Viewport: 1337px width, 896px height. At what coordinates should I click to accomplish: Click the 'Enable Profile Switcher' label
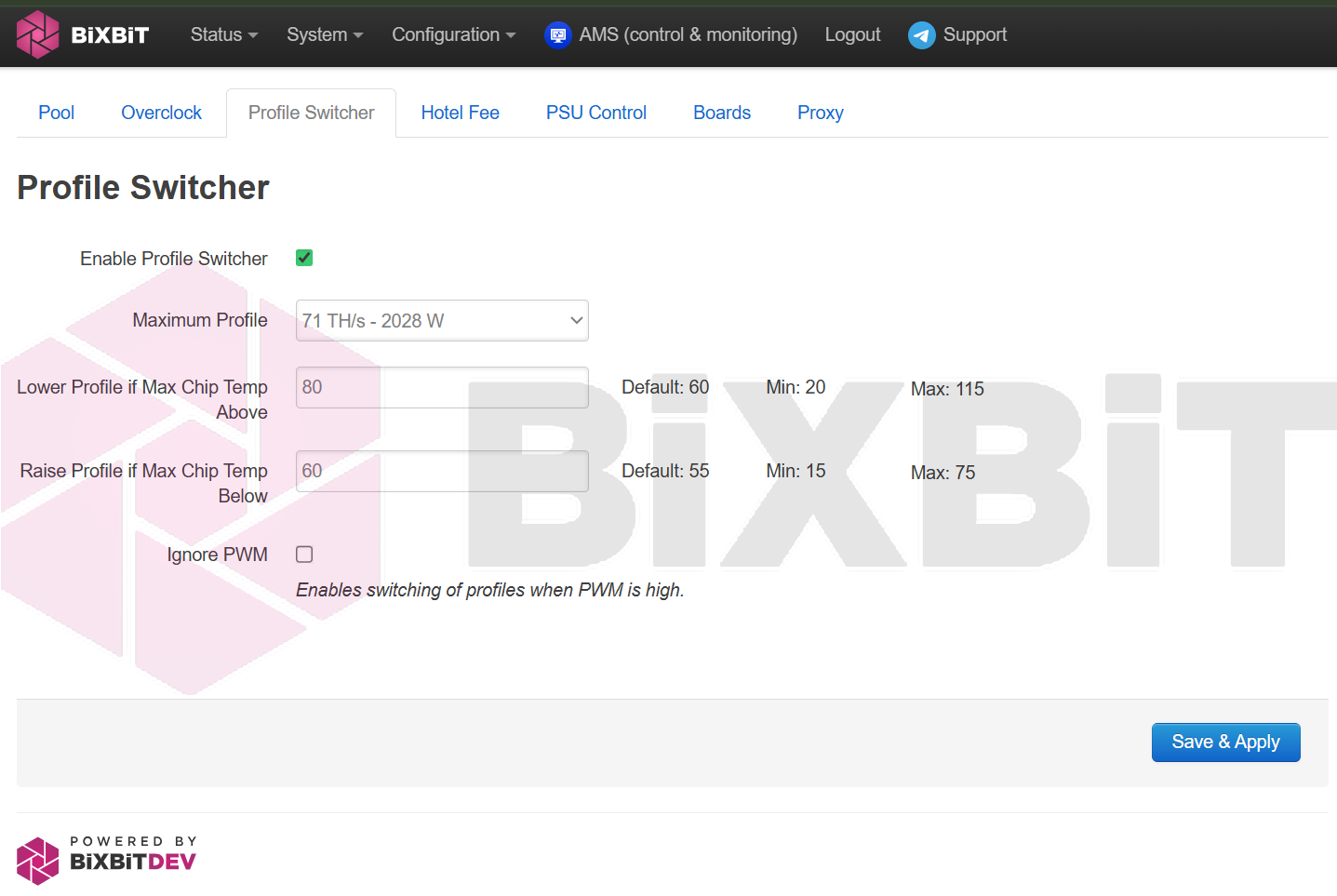174,259
